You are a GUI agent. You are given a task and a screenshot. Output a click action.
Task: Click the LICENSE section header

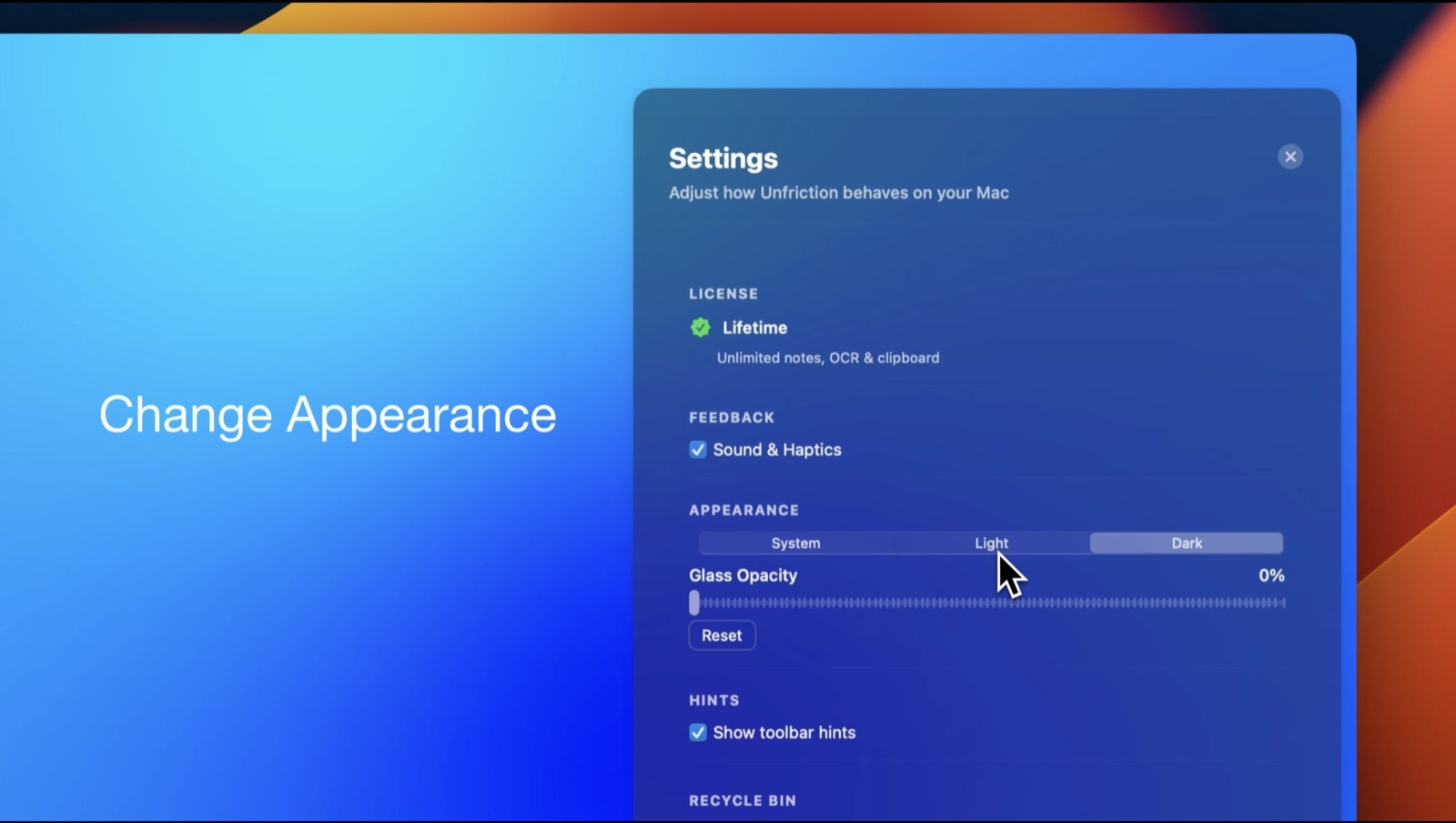(x=723, y=294)
